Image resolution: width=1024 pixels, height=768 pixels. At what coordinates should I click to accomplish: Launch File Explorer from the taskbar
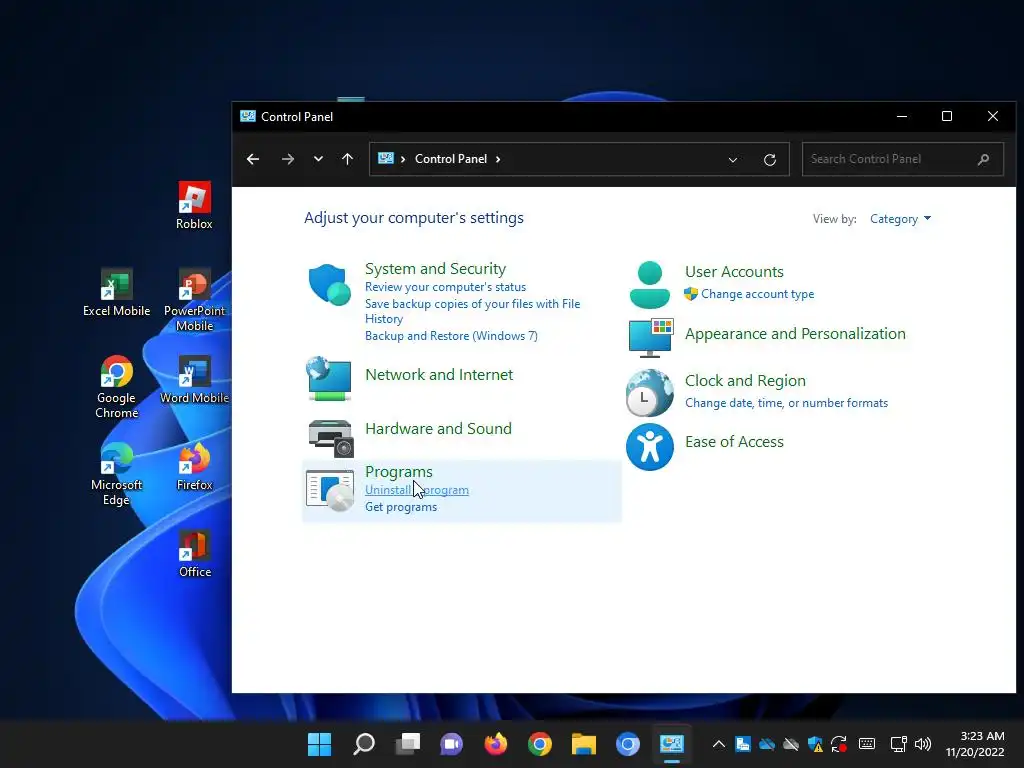[584, 744]
